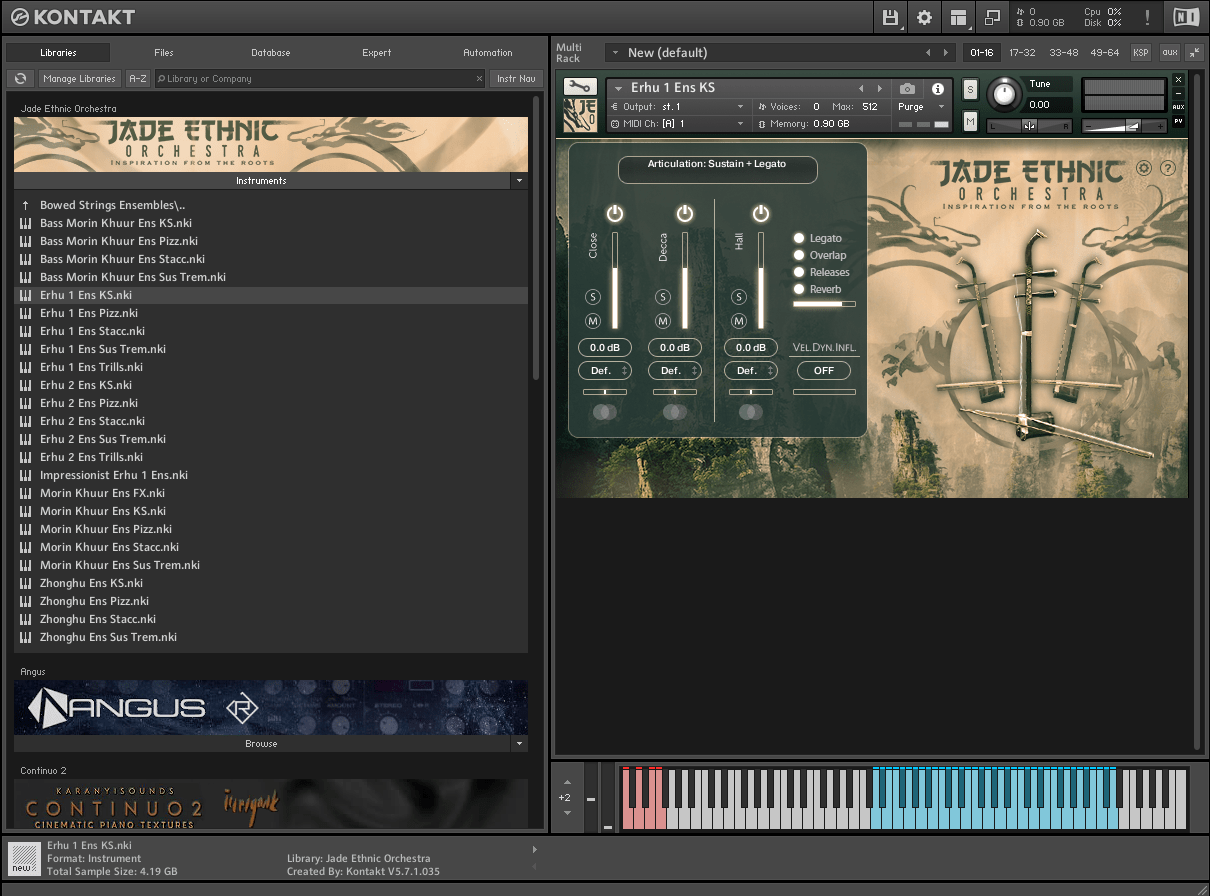Open the help question mark icon

(x=1167, y=169)
